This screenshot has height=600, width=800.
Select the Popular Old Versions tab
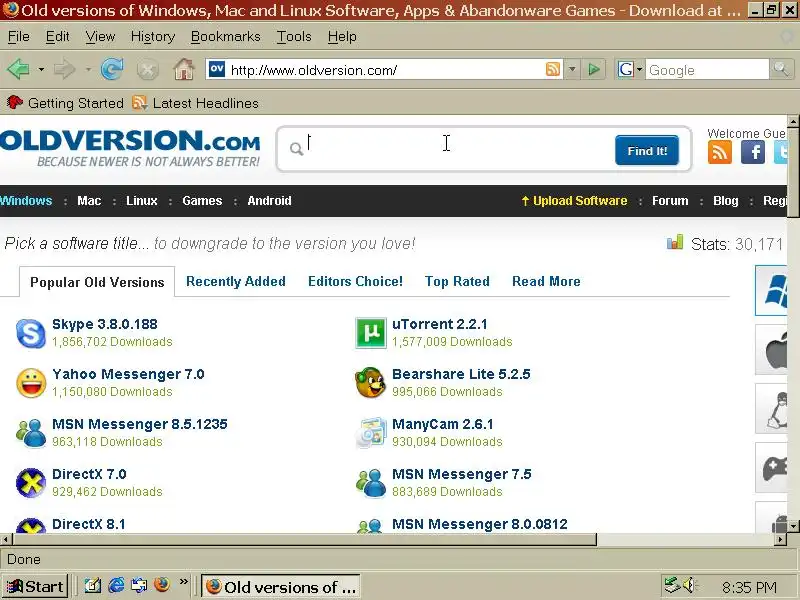click(x=97, y=282)
